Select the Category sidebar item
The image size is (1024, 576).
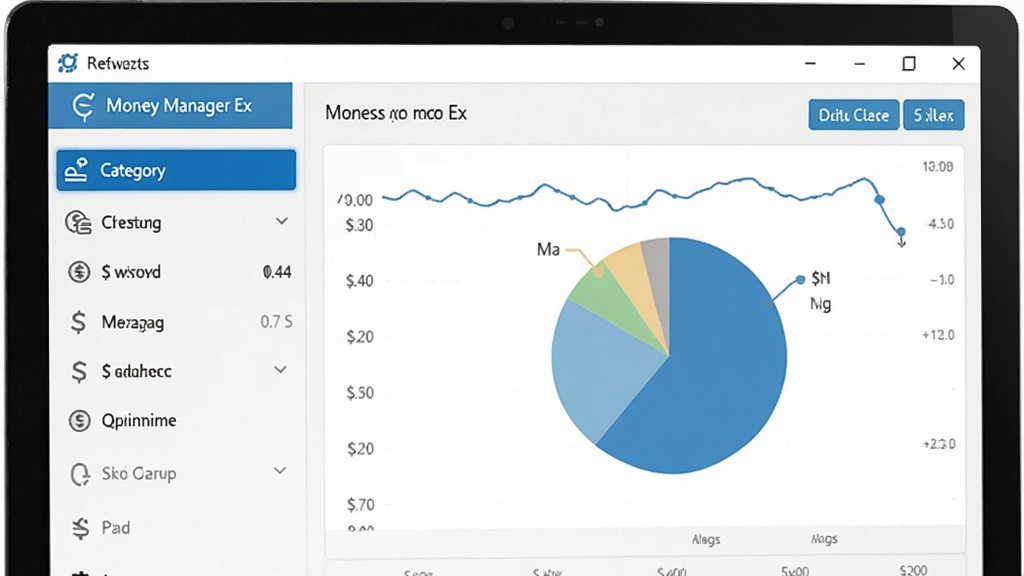pos(176,170)
